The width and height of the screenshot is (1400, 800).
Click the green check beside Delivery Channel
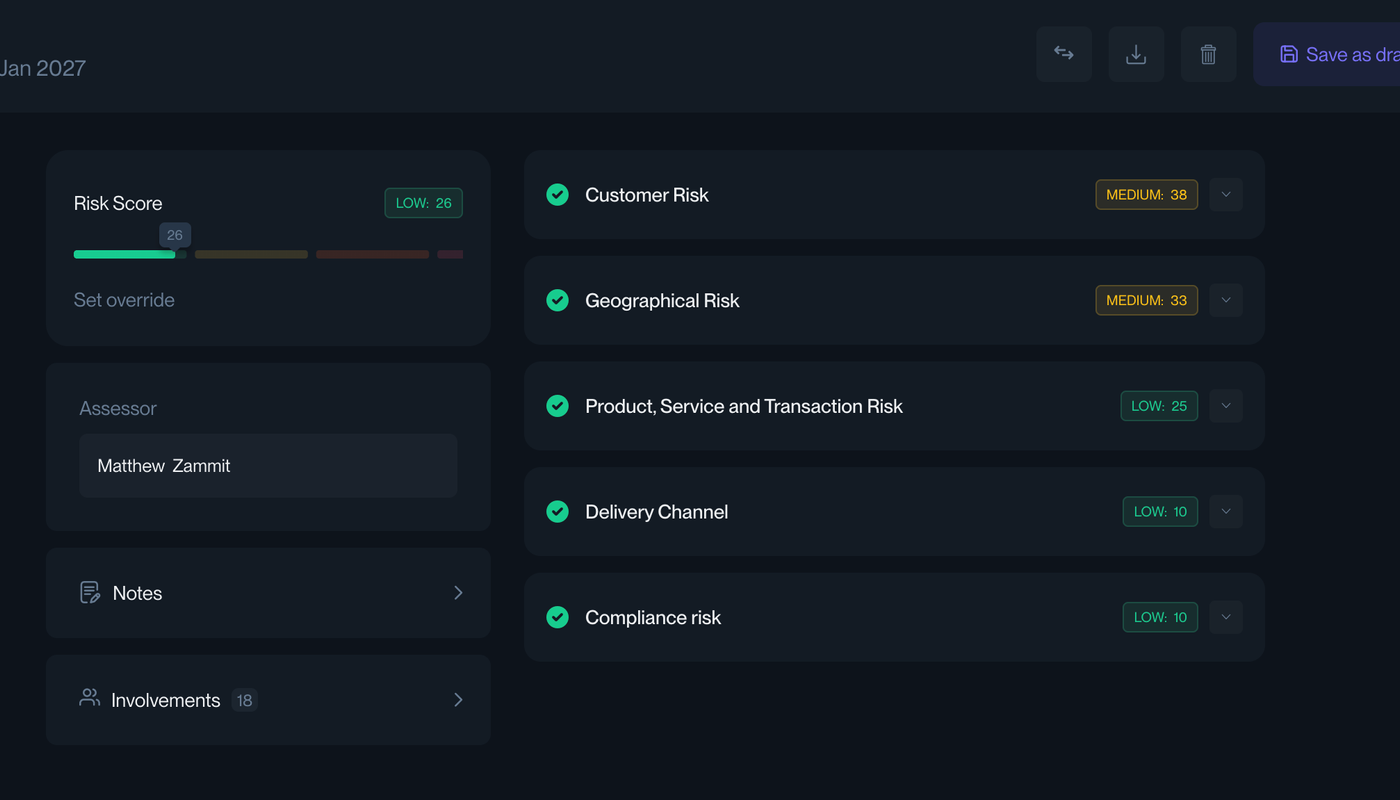[557, 511]
